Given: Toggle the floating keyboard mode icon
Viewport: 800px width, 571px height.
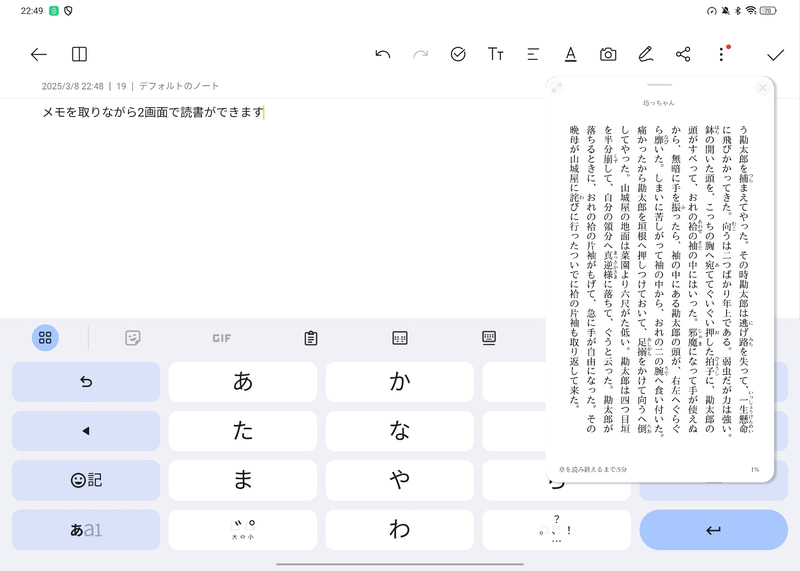Looking at the screenshot, I should [489, 338].
